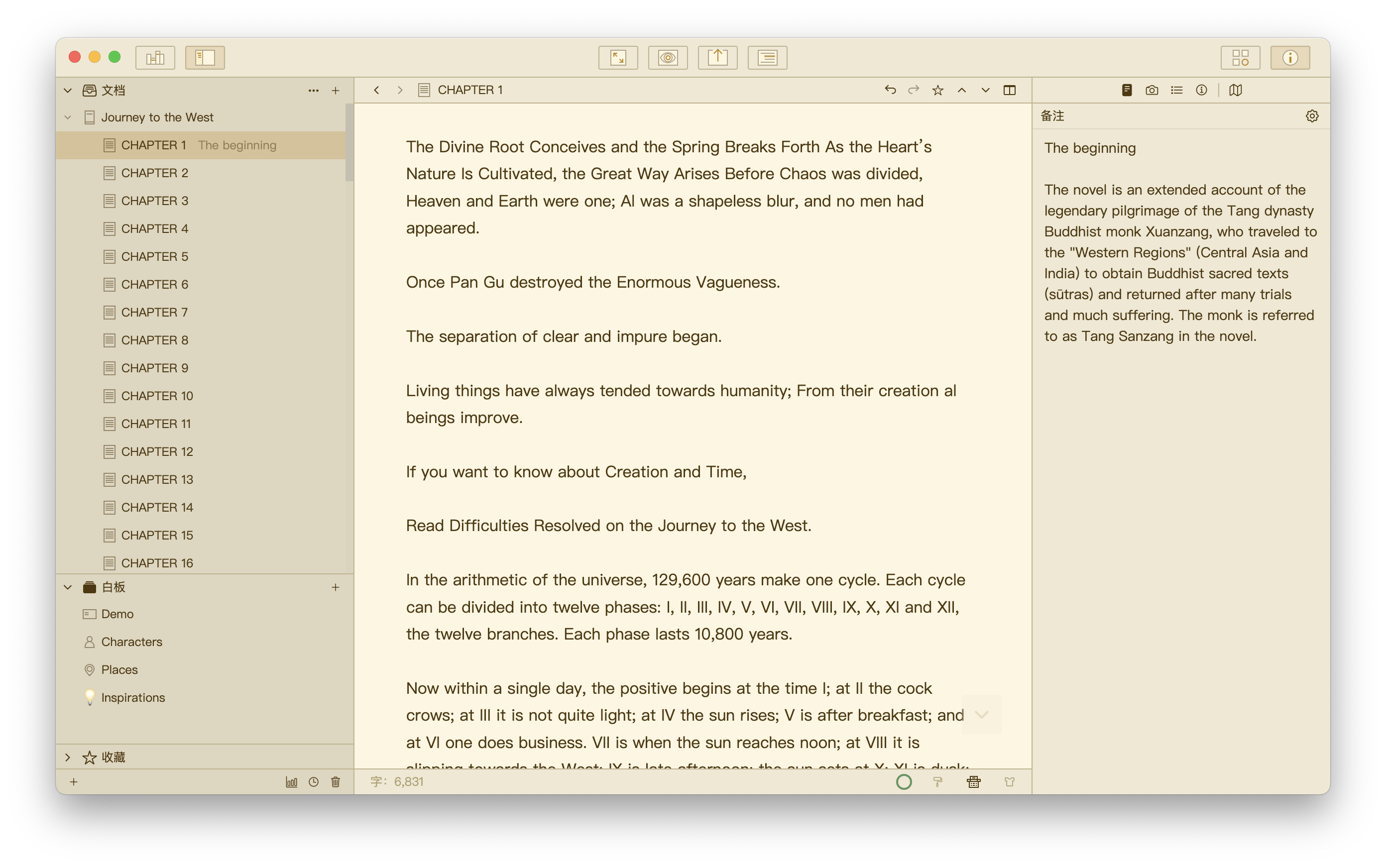Toggle favorite star for CHAPTER 1

pyautogui.click(x=938, y=90)
